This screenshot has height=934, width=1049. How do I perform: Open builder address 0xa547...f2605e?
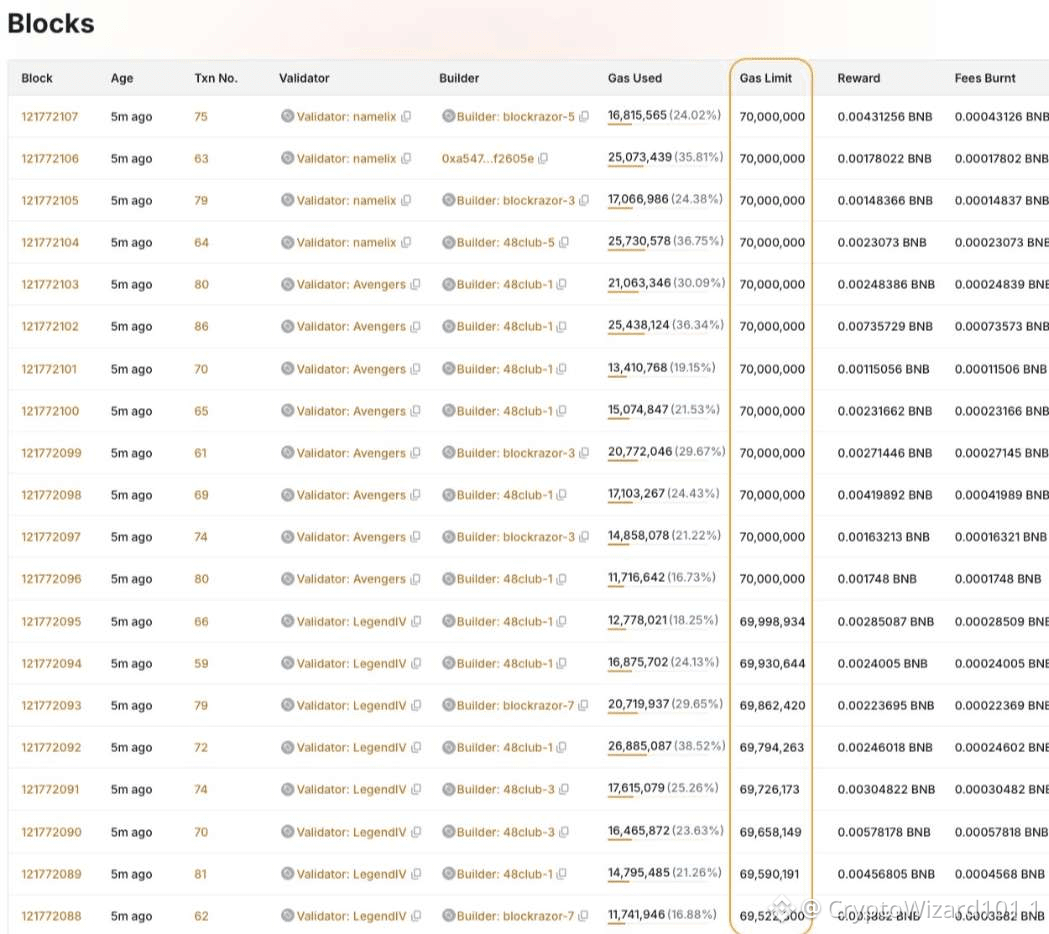488,159
